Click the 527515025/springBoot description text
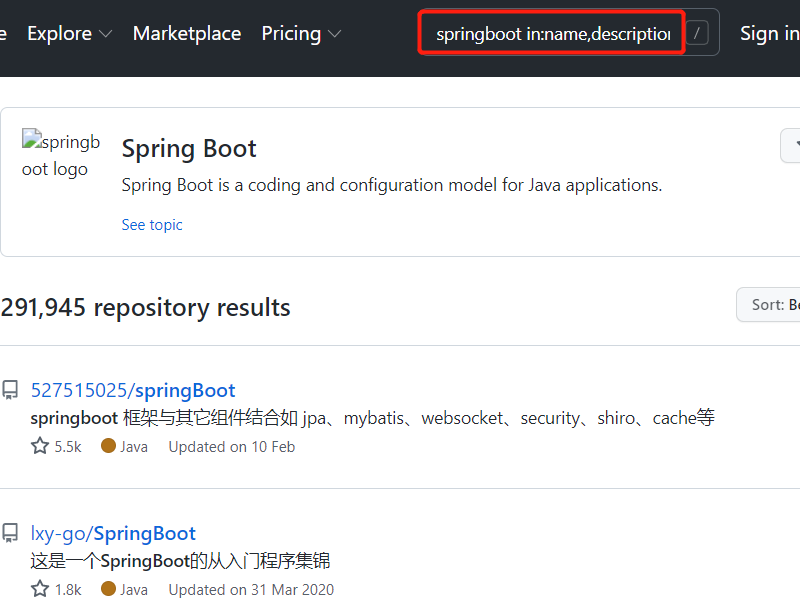The height and width of the screenshot is (612, 800). click(372, 418)
